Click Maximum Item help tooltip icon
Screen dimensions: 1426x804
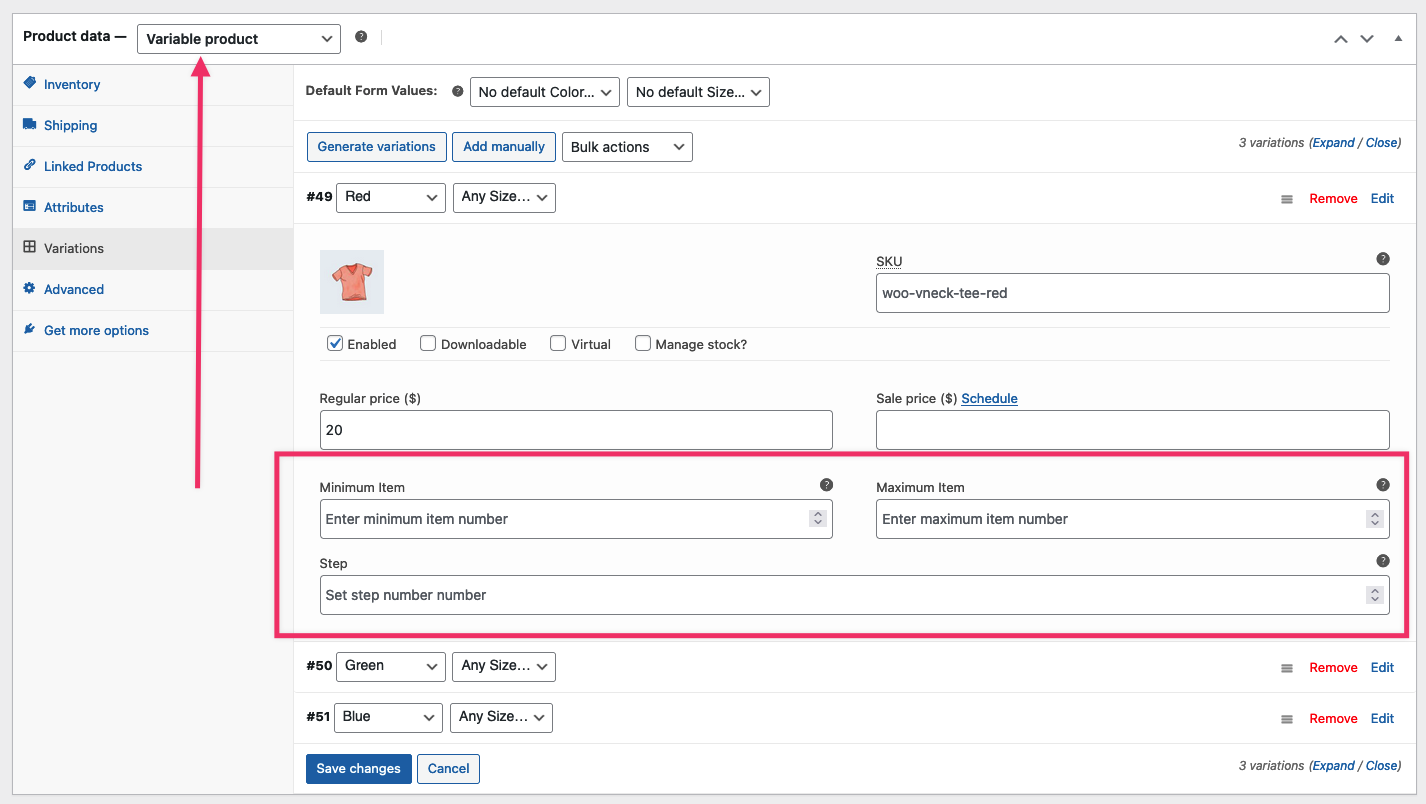[1383, 485]
